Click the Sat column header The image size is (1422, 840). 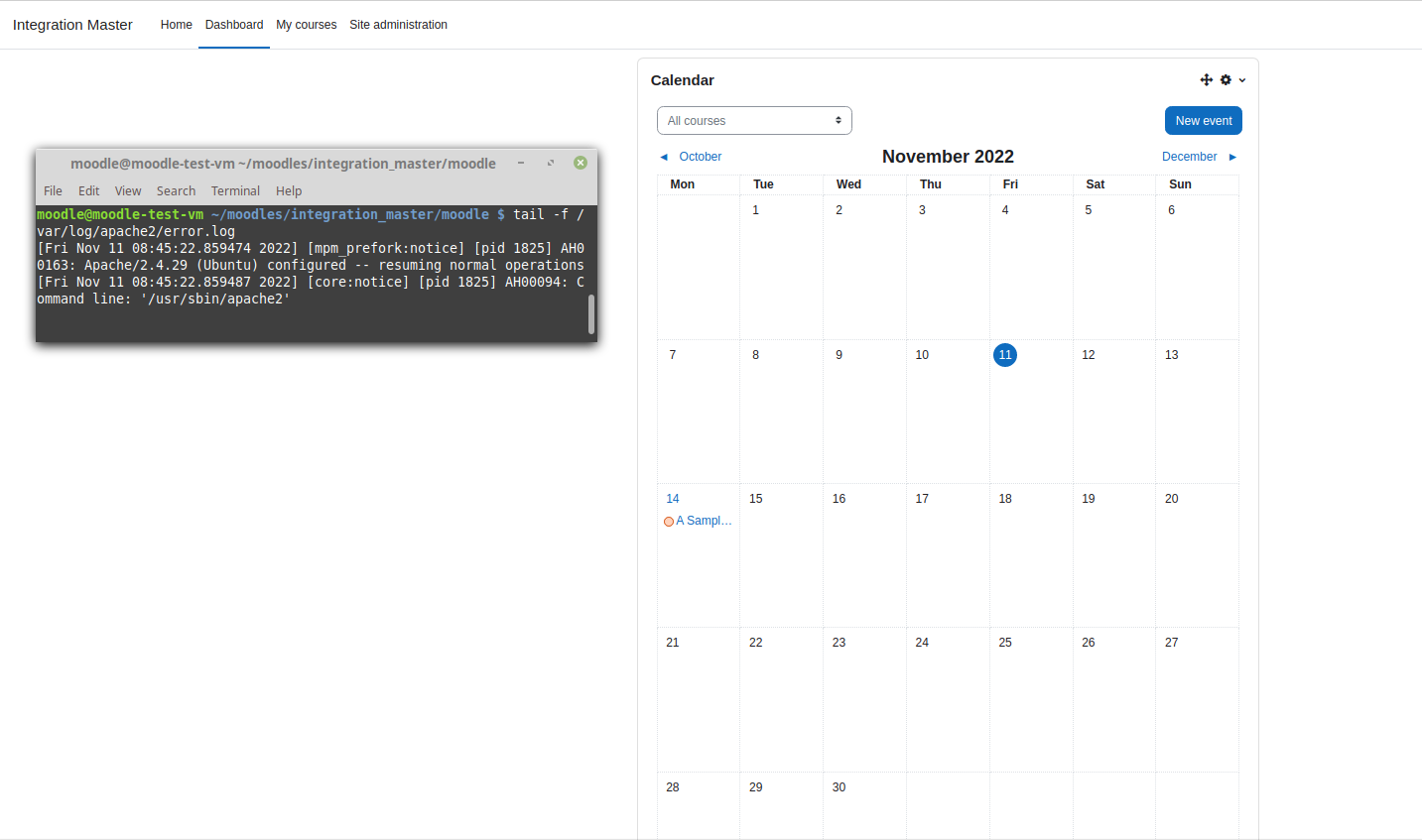point(1096,184)
